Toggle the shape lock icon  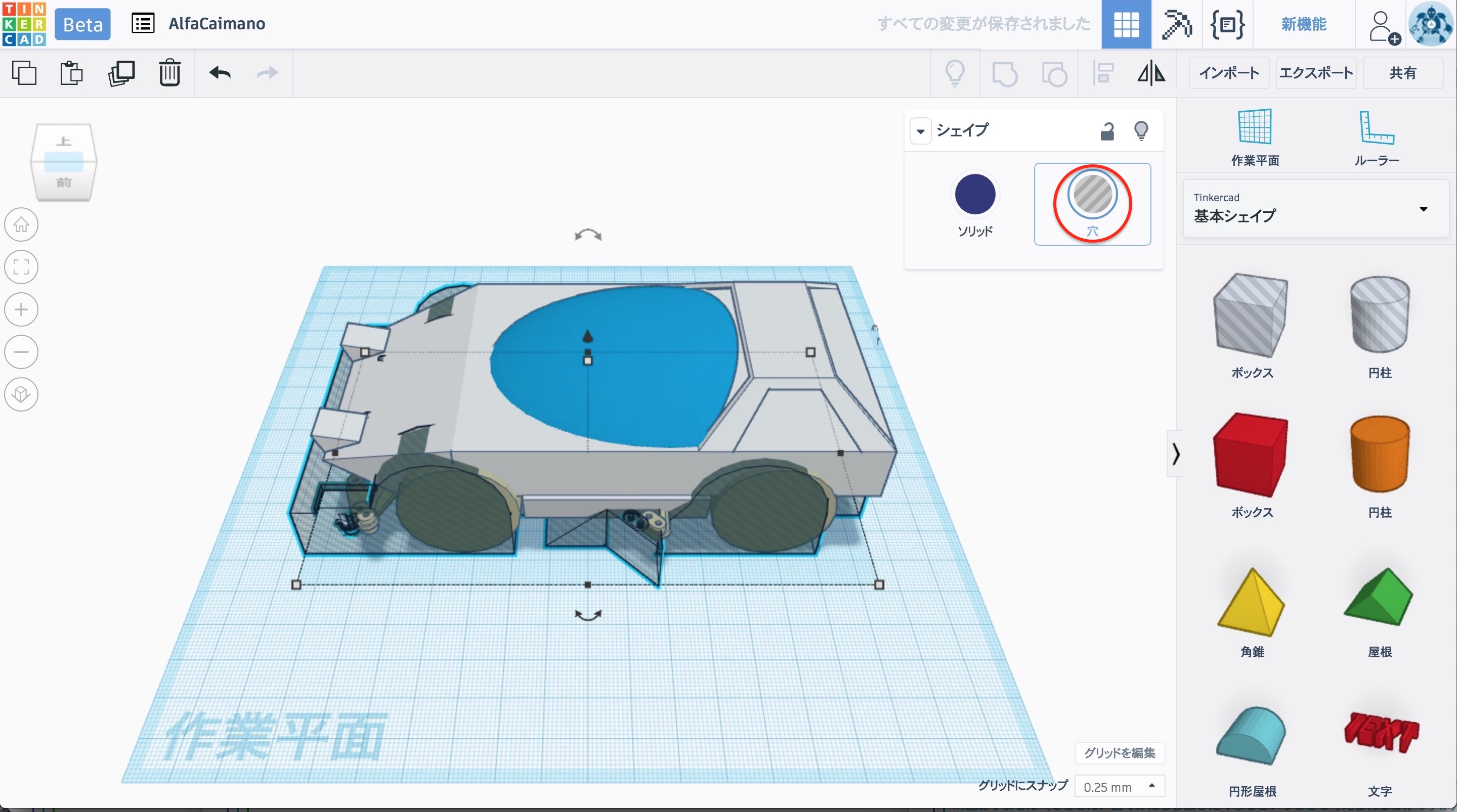coord(1107,131)
